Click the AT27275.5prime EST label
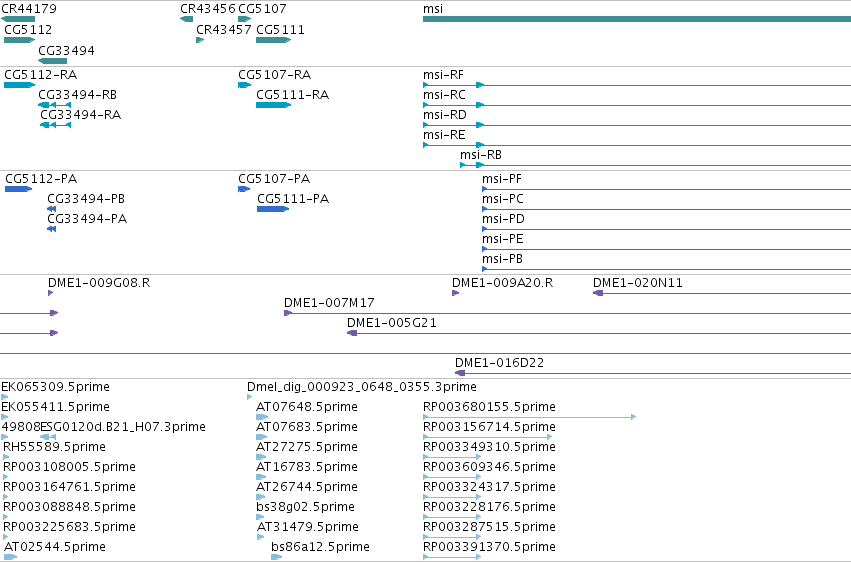Image resolution: width=851 pixels, height=562 pixels. coord(307,448)
